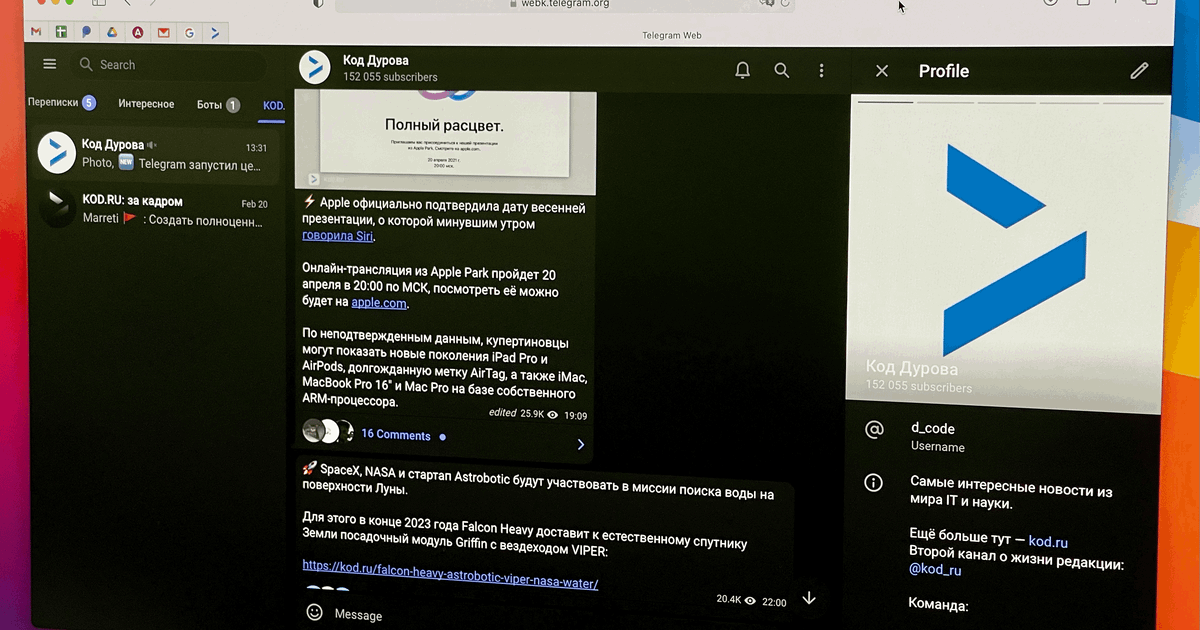
Task: Open the hamburger main menu
Action: (50, 64)
